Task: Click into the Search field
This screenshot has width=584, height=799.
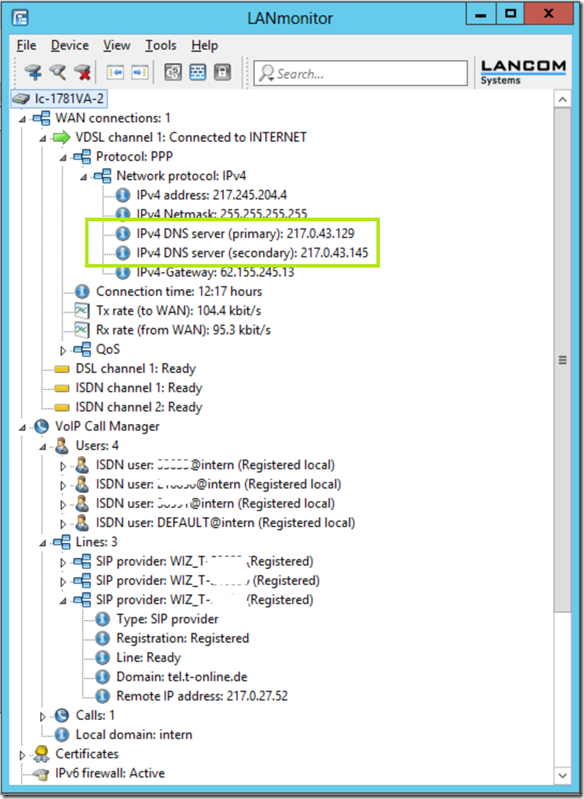Action: pos(360,73)
